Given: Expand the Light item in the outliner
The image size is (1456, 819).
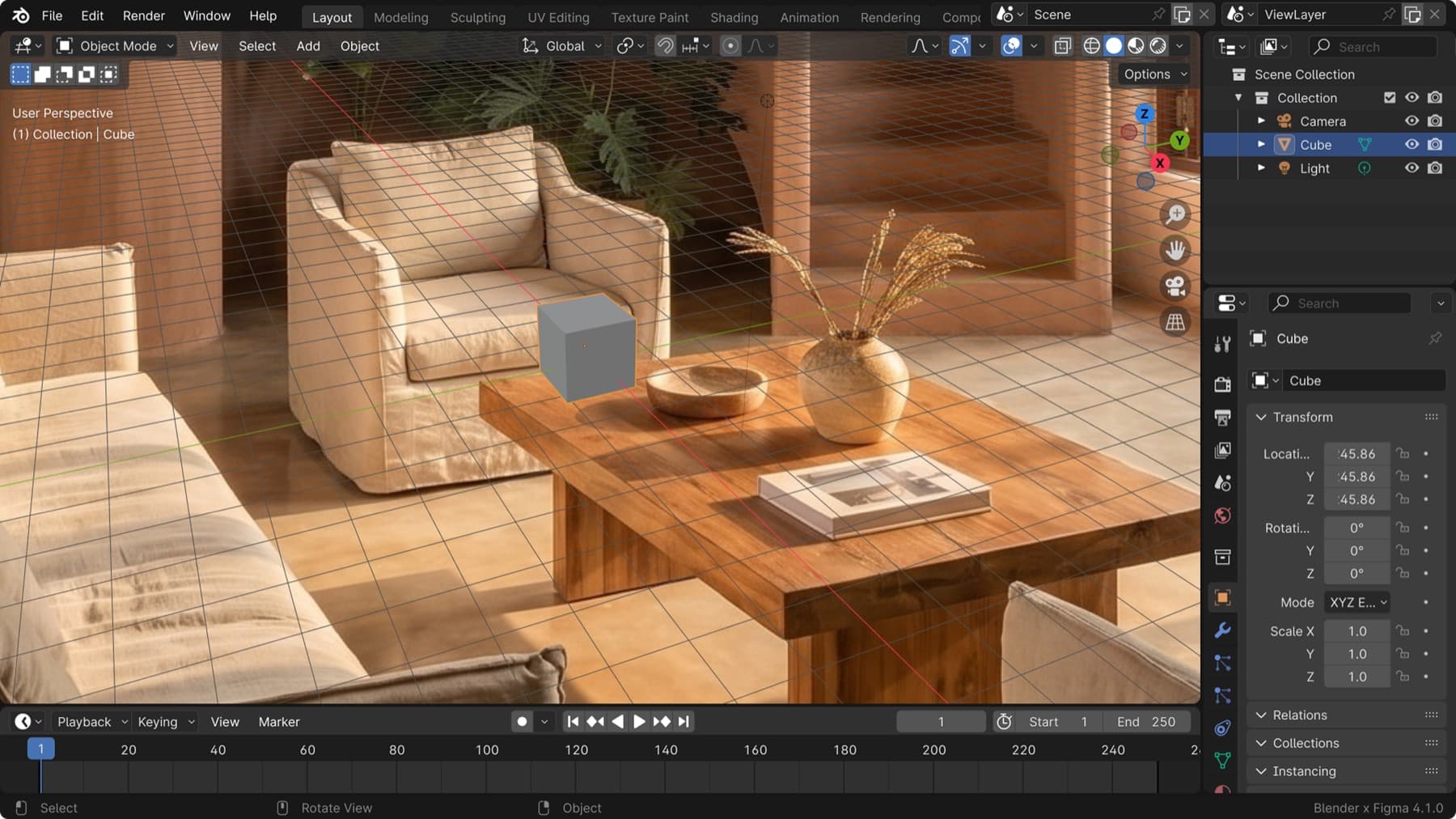Looking at the screenshot, I should pyautogui.click(x=1261, y=168).
